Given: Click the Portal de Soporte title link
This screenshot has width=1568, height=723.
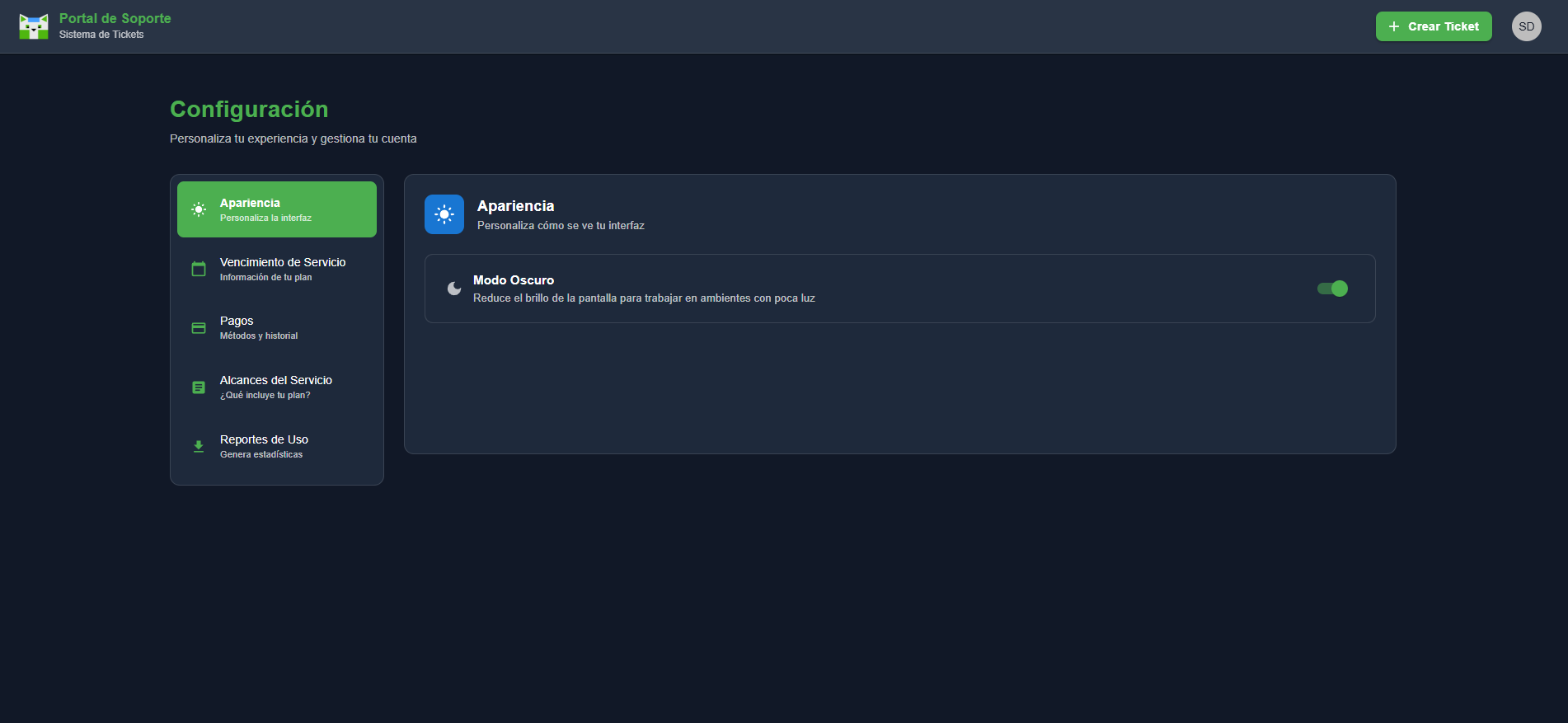Looking at the screenshot, I should pos(115,18).
